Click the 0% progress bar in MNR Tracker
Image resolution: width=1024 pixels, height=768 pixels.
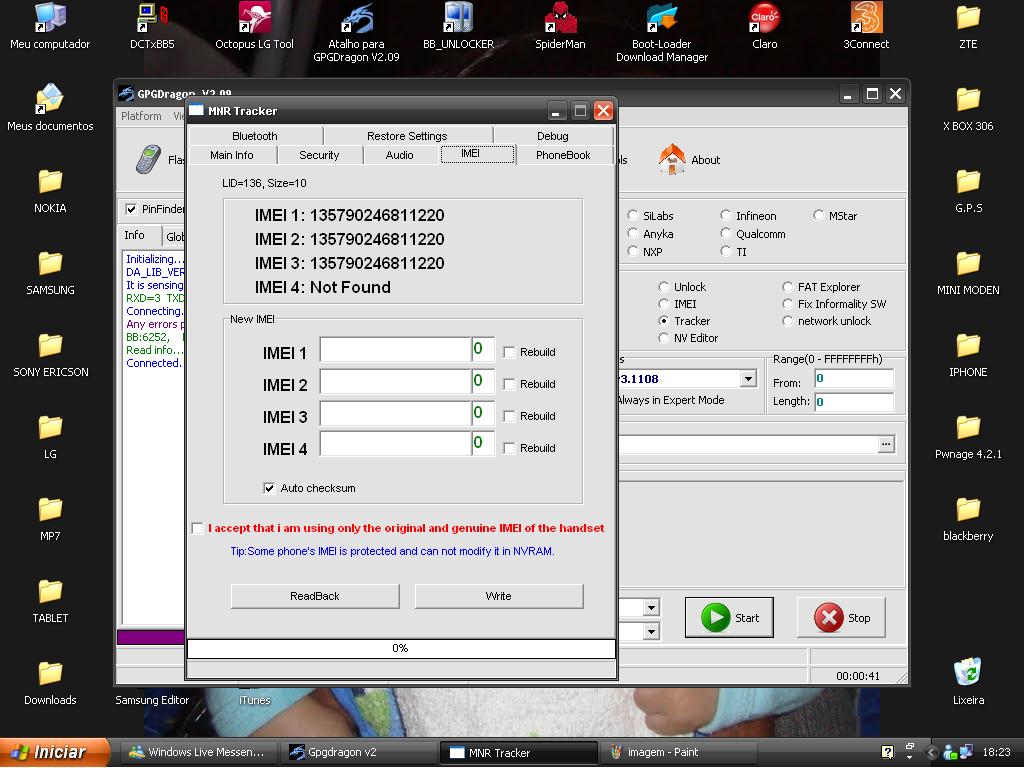(x=401, y=648)
